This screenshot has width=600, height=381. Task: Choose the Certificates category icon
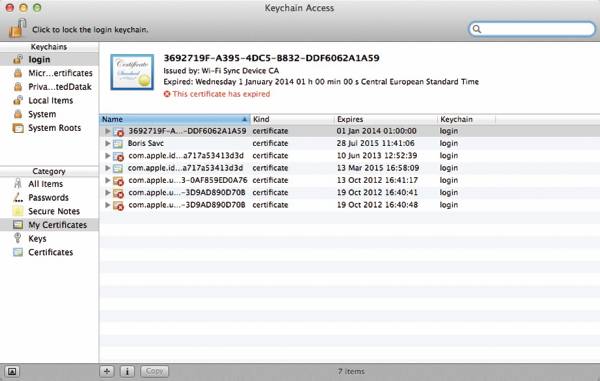(18, 252)
